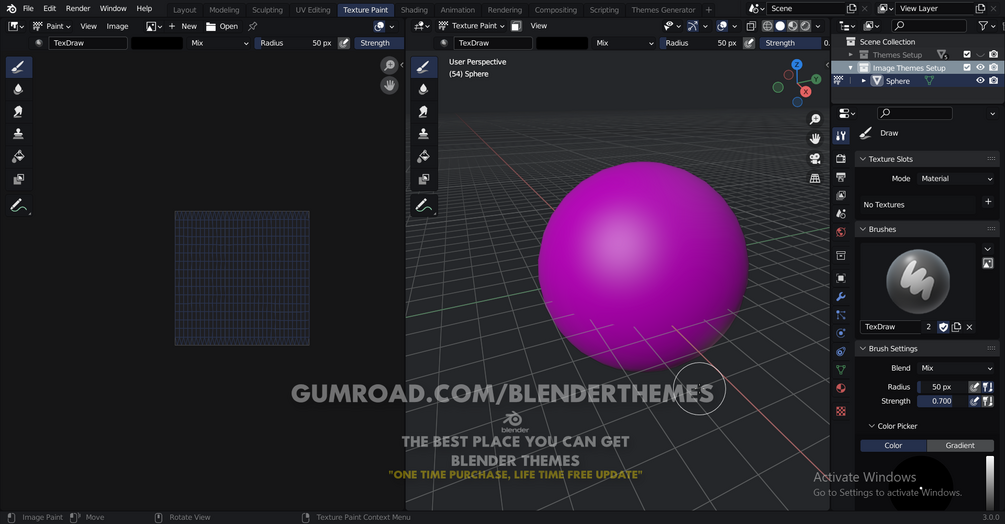Viewport: 1005px width, 524px height.
Task: Open File menu
Action: (x=28, y=8)
